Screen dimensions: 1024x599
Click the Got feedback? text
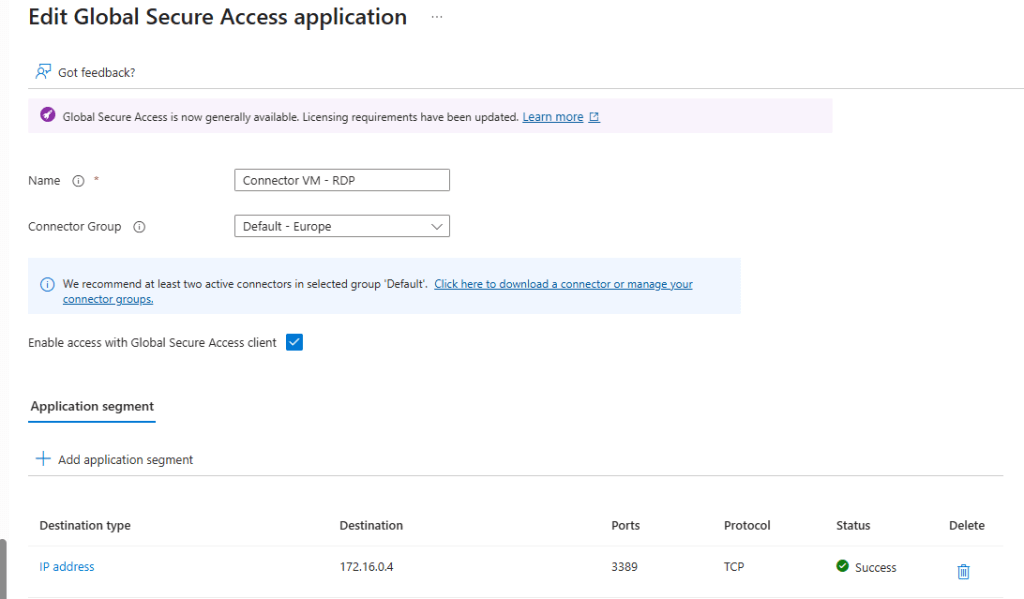click(x=96, y=73)
